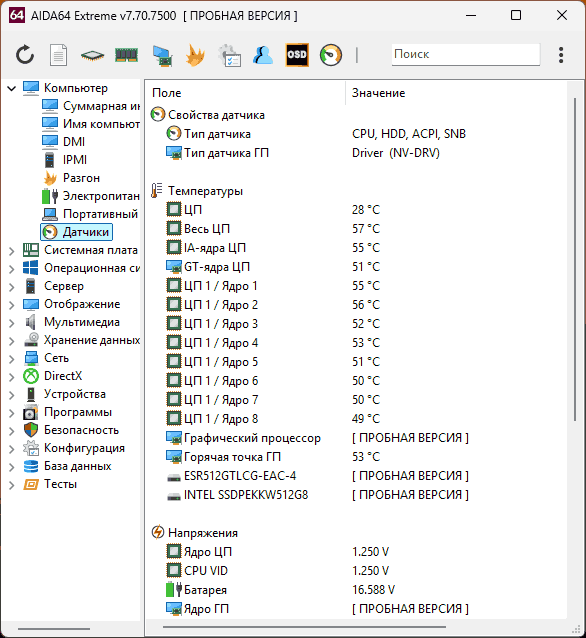Collapse the Компьютер tree node
586x638 pixels.
click(x=12, y=88)
